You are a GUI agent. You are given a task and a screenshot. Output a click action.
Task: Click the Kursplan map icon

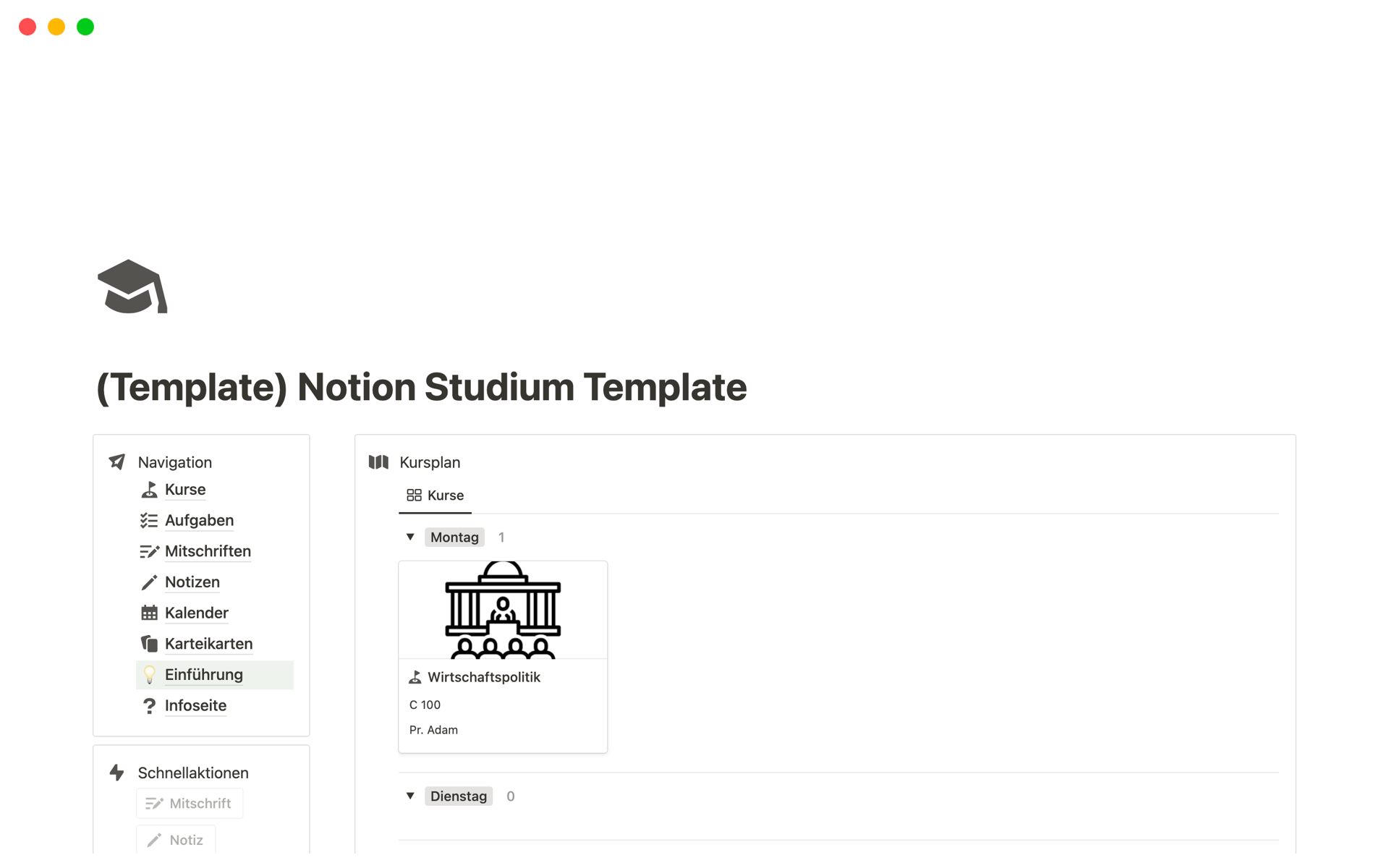(378, 462)
